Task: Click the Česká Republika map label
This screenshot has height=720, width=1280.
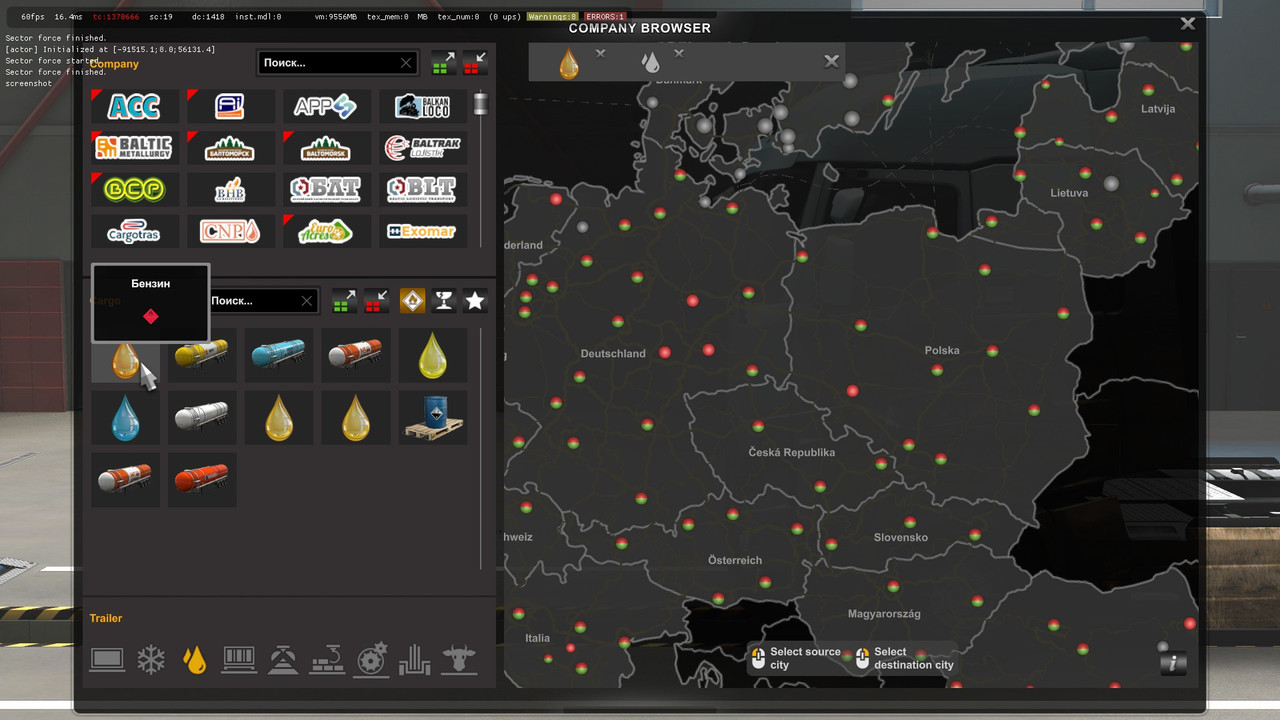Action: point(791,452)
